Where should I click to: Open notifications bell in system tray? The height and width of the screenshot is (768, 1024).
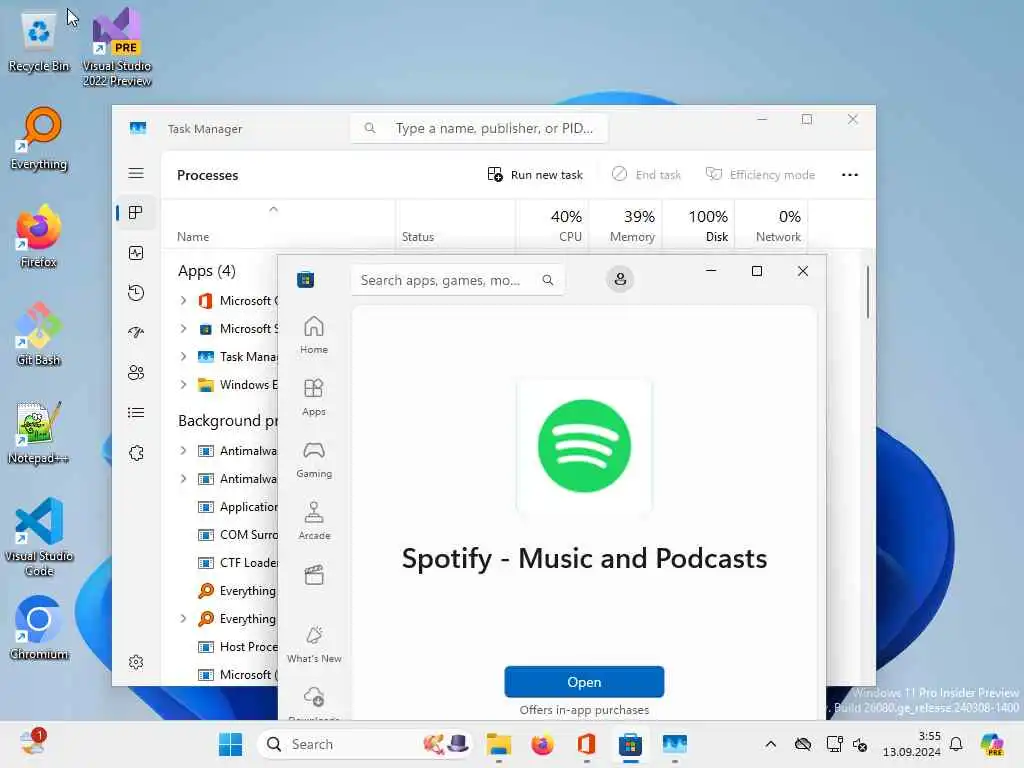pyautogui.click(x=956, y=744)
